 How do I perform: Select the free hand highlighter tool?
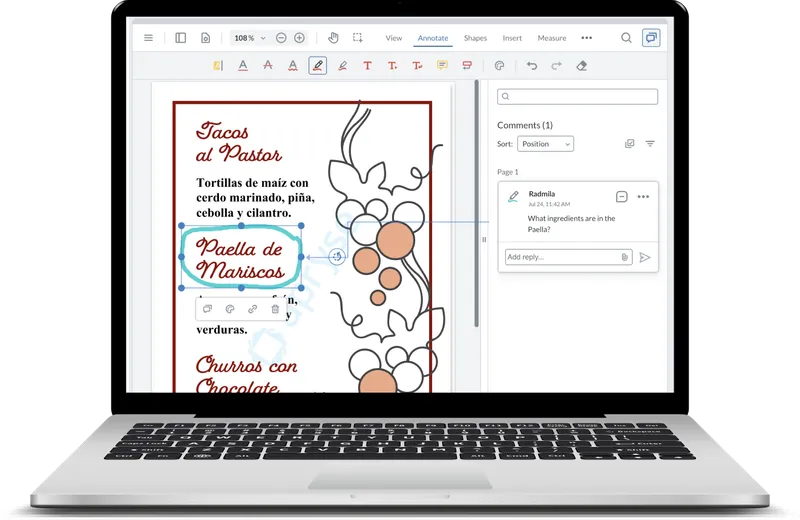pos(343,66)
